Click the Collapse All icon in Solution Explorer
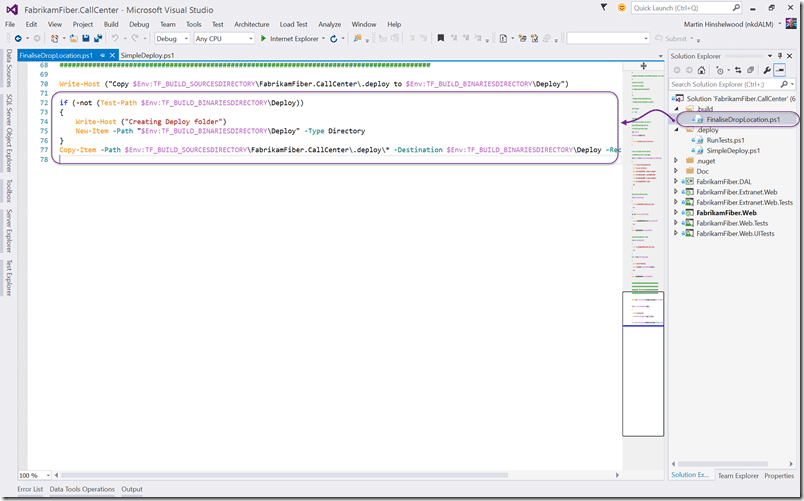Screen dimensions: 804x501 click(x=750, y=70)
